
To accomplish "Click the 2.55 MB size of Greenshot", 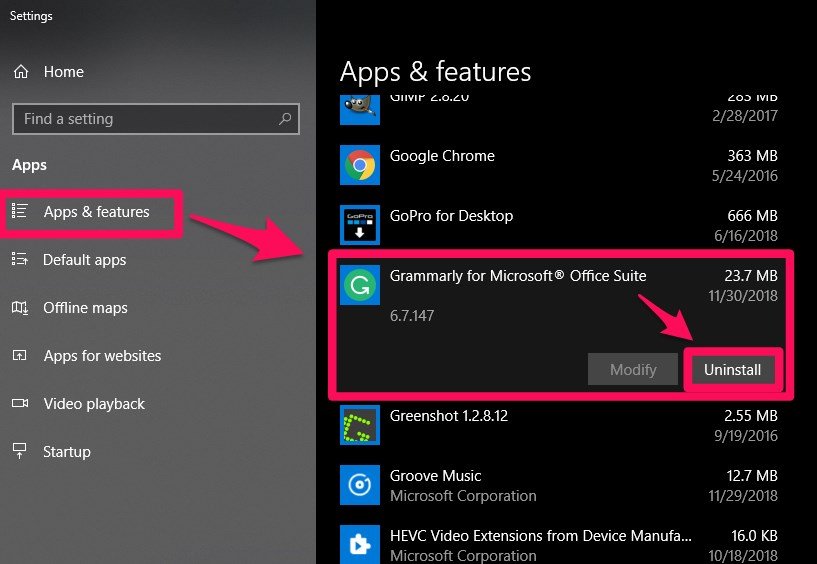I will point(750,416).
